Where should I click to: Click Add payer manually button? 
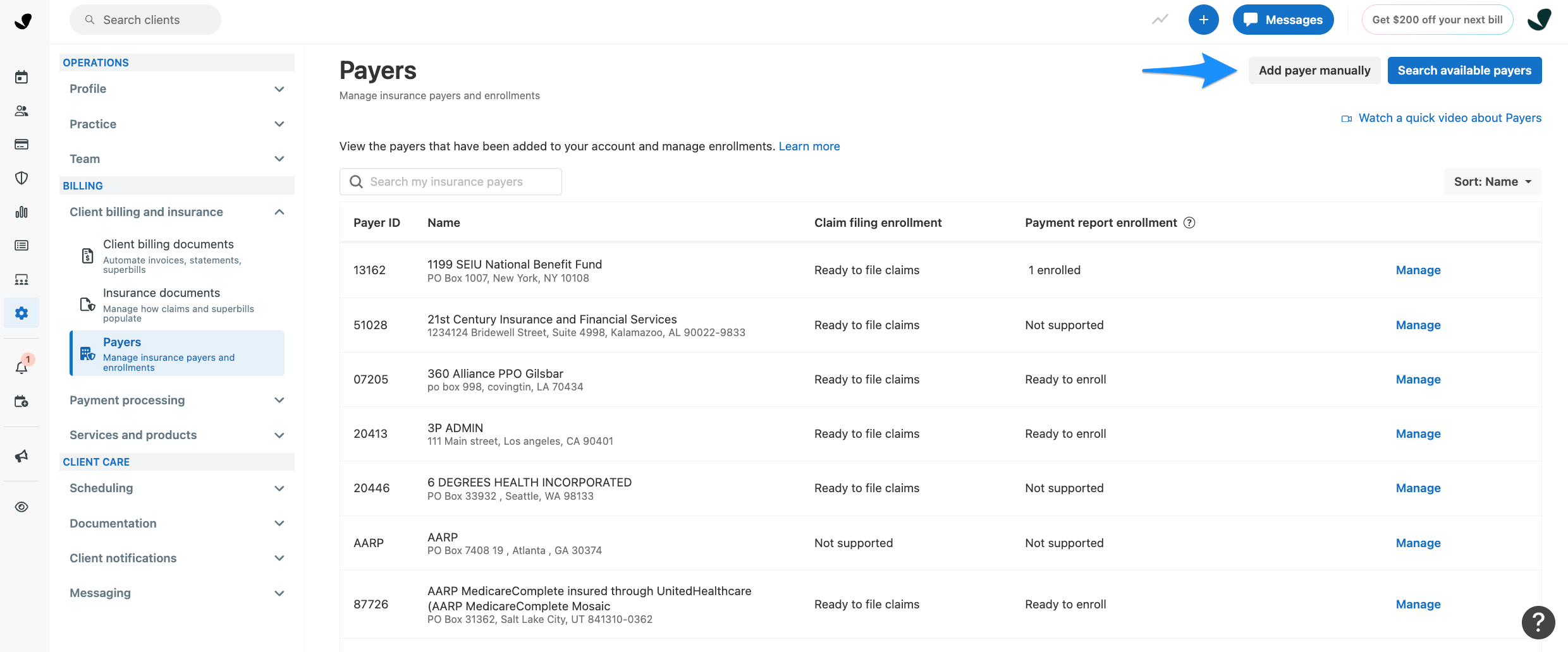[1314, 70]
